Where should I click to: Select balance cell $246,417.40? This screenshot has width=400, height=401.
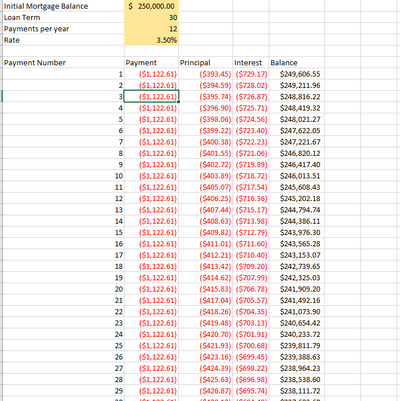297,165
